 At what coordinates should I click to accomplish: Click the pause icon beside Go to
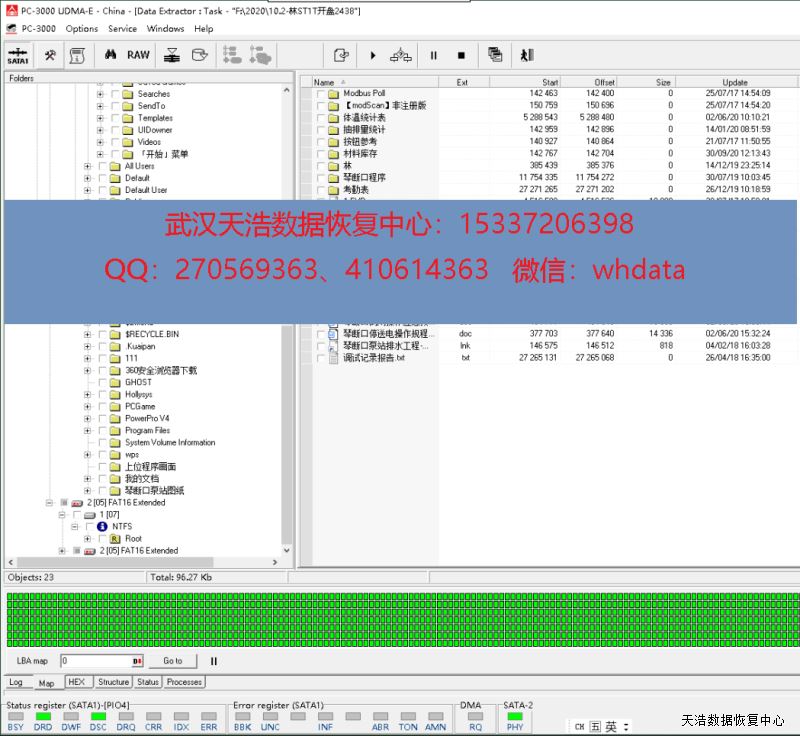coord(213,661)
